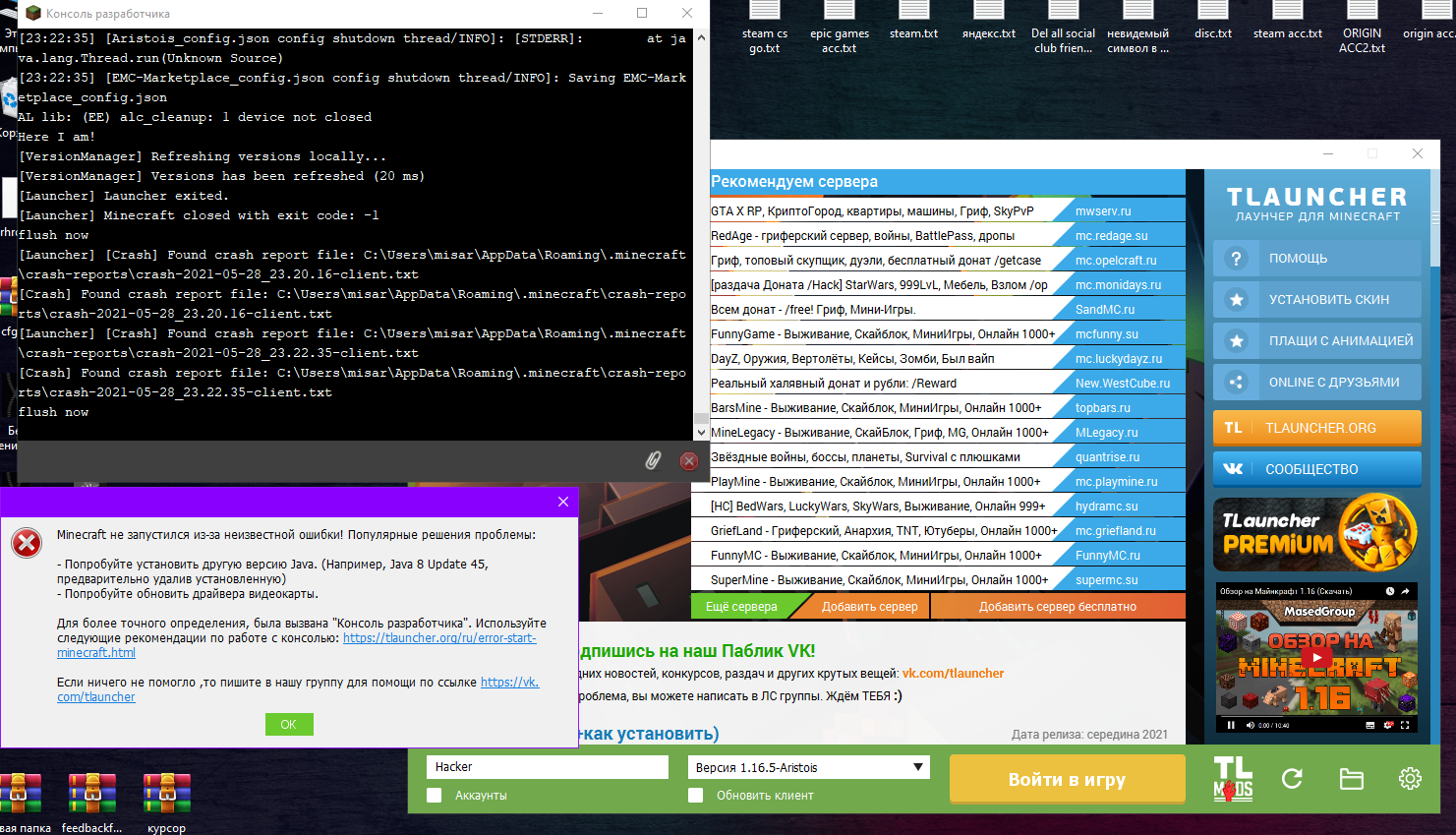Click the Hacker username field
Screen dimensions: 1456x835
coord(548,767)
